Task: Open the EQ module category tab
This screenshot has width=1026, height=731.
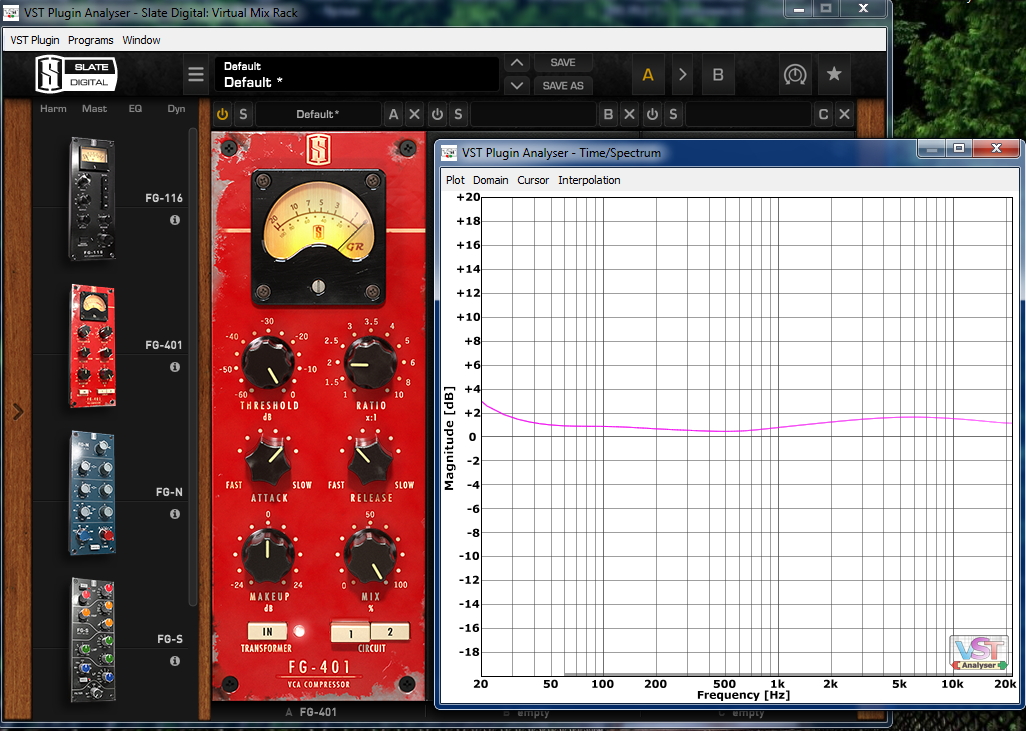Action: tap(135, 109)
